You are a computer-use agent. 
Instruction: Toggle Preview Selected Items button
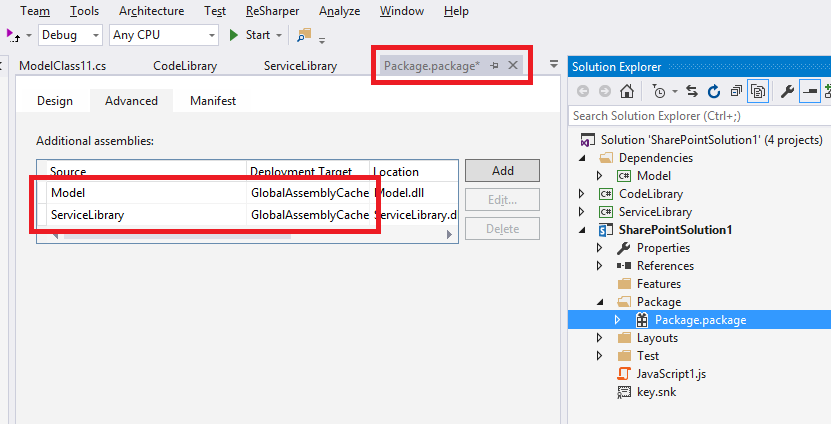point(809,91)
